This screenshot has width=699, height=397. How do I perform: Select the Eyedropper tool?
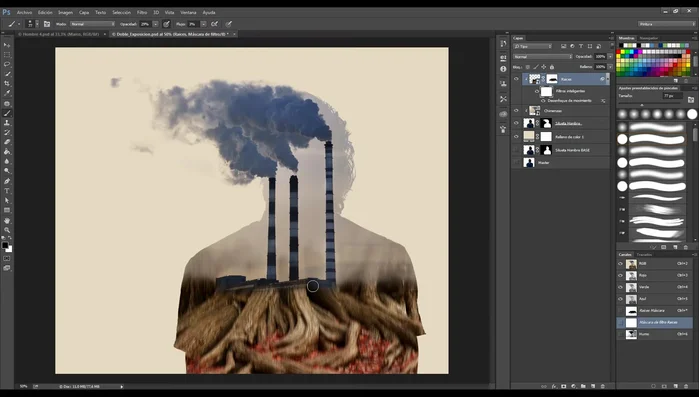click(7, 93)
